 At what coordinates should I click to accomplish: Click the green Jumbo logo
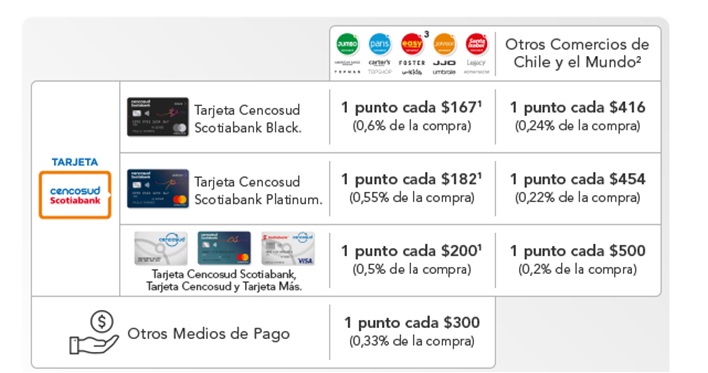pos(347,45)
